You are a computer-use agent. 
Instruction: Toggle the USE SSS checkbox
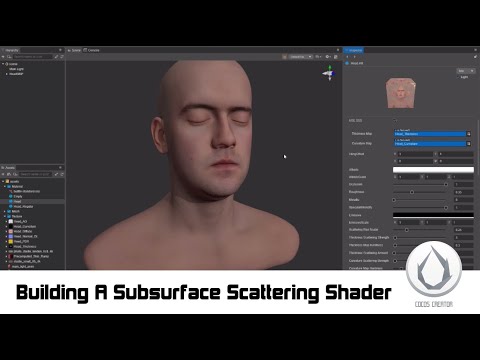[x=395, y=120]
